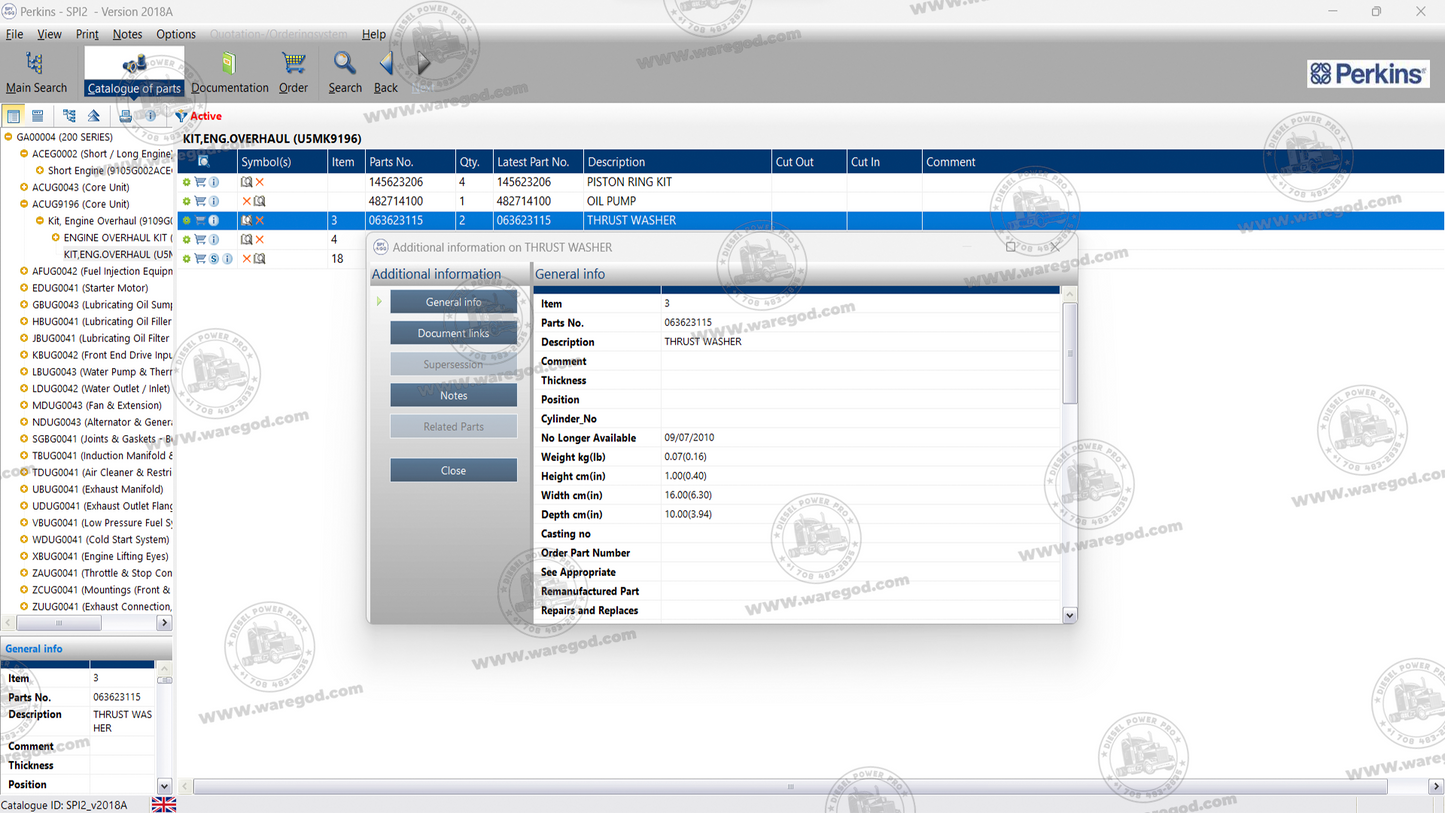Open the Main Search tool
The height and width of the screenshot is (813, 1445).
tap(35, 72)
